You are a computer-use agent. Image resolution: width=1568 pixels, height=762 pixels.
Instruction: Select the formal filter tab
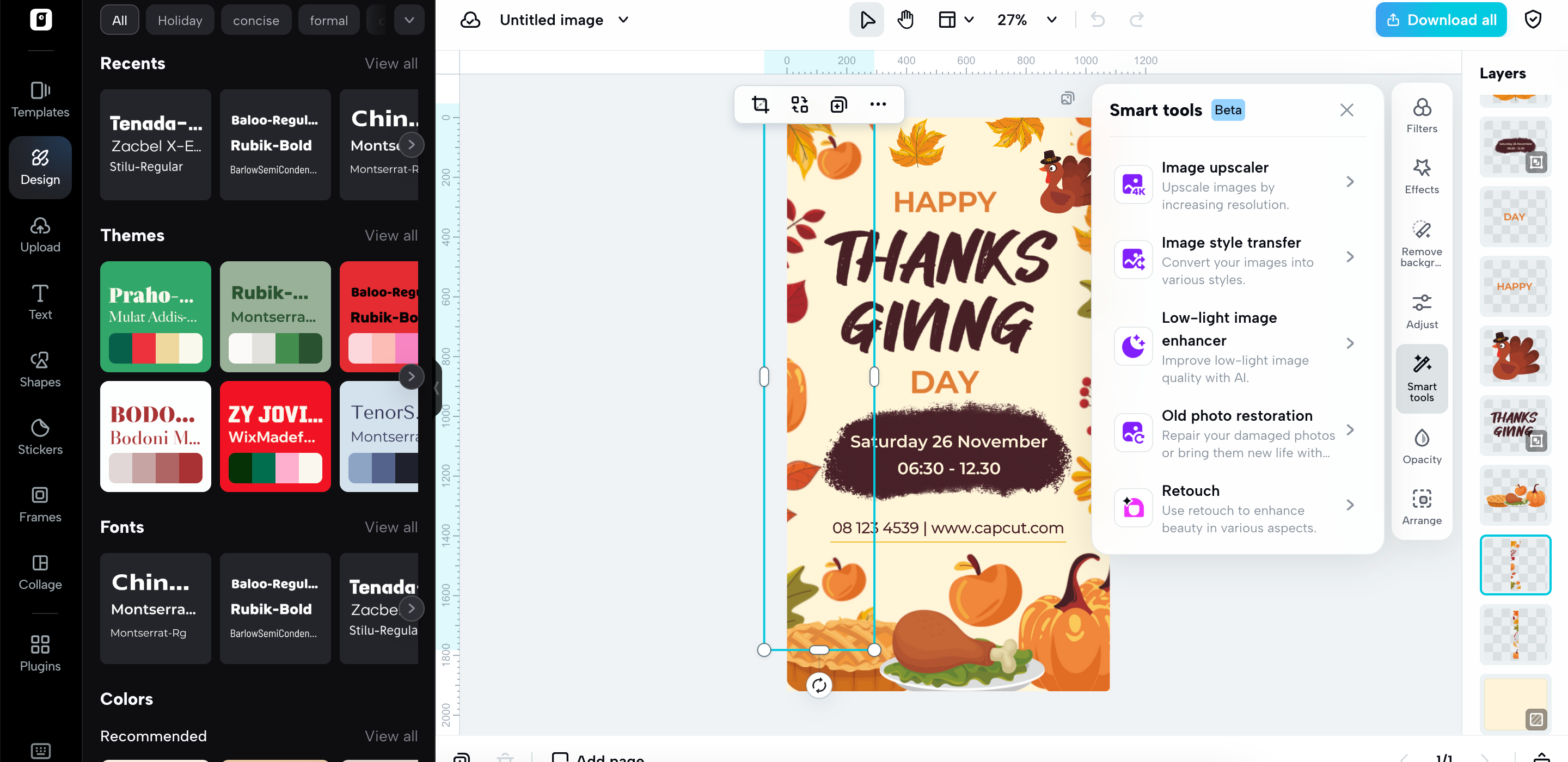click(x=329, y=20)
